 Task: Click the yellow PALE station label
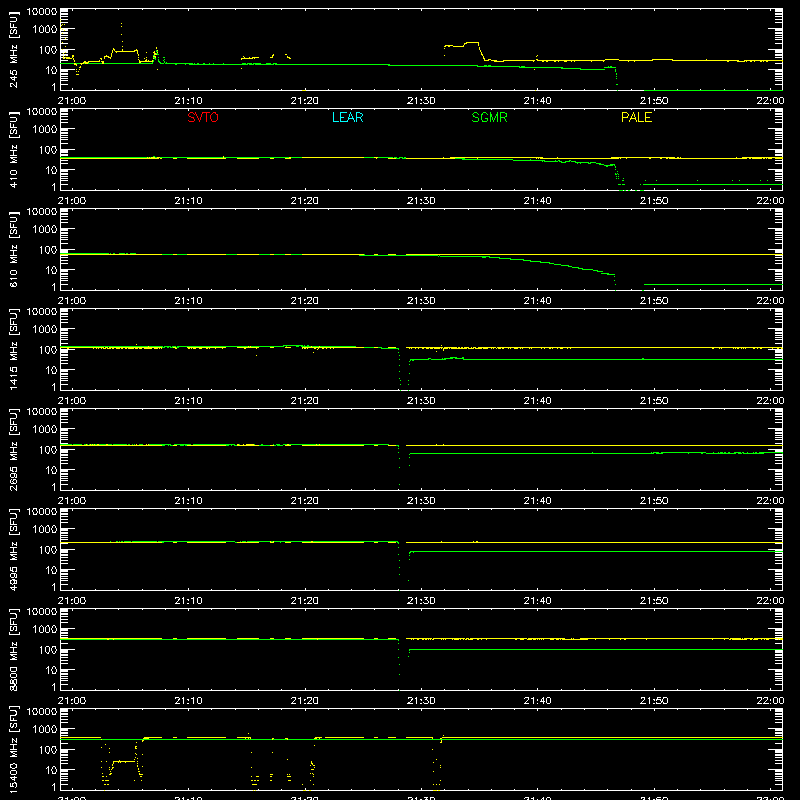[636, 117]
